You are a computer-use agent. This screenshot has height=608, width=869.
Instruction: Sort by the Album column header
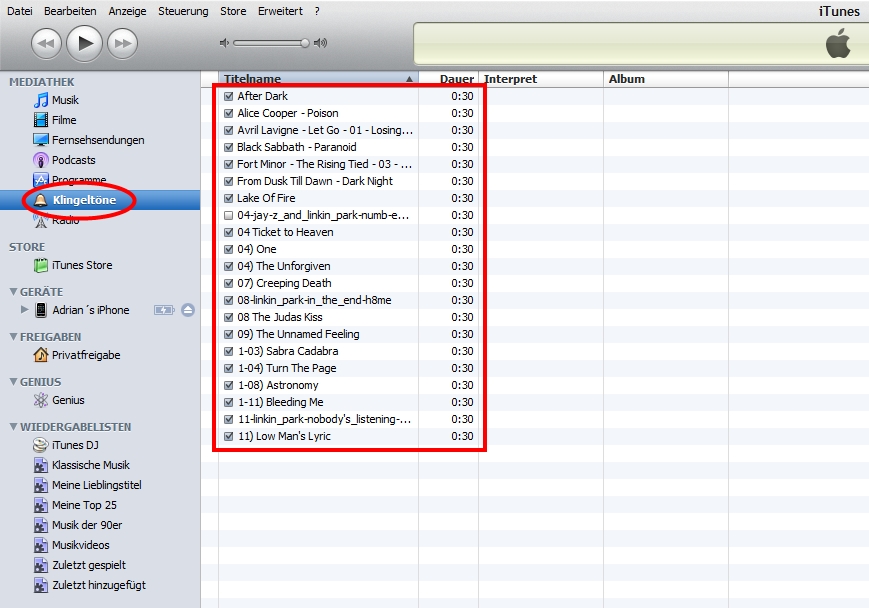(666, 79)
